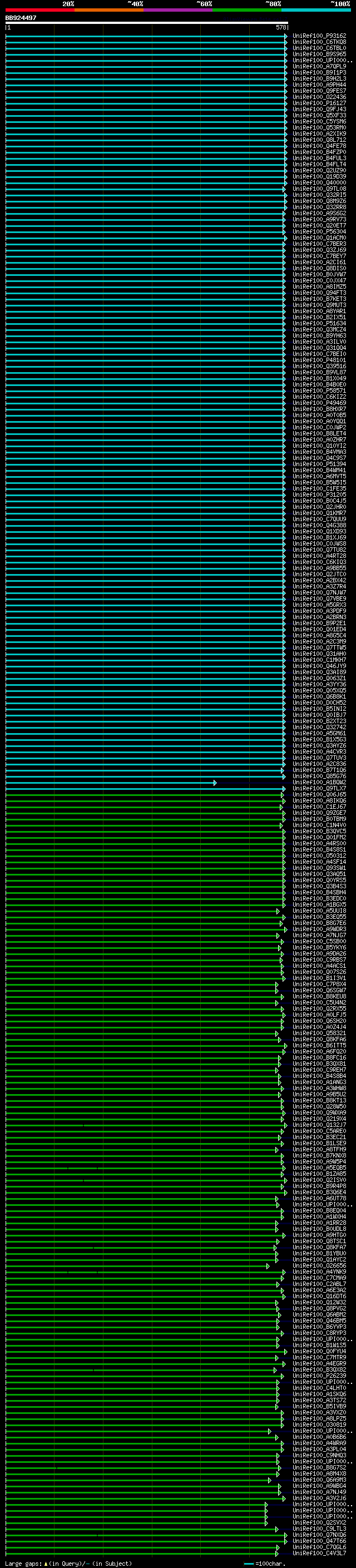Select hit label UniRef100_B1X049
This screenshot has height=1568, width=356.
pos(319,379)
